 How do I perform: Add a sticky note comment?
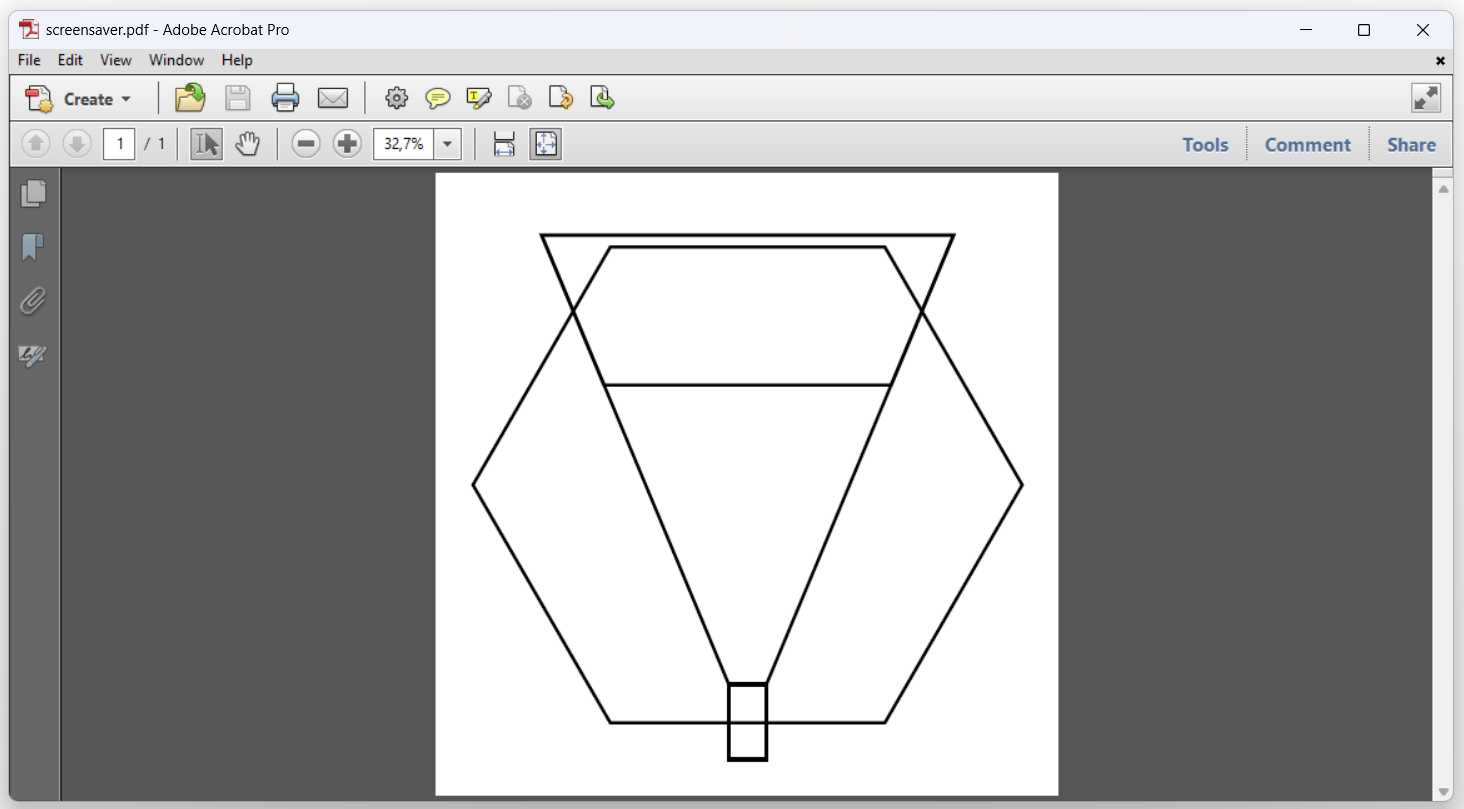(x=438, y=97)
